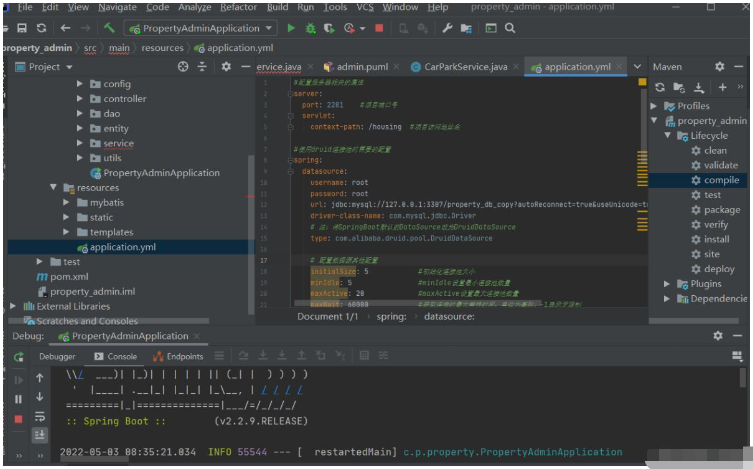Select the Console tab in the Debug panel
Screen dimensions: 753x469
click(x=115, y=356)
